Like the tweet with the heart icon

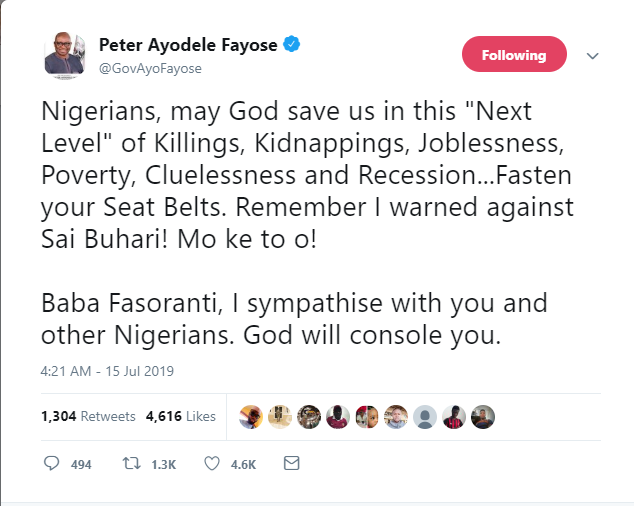[x=212, y=464]
